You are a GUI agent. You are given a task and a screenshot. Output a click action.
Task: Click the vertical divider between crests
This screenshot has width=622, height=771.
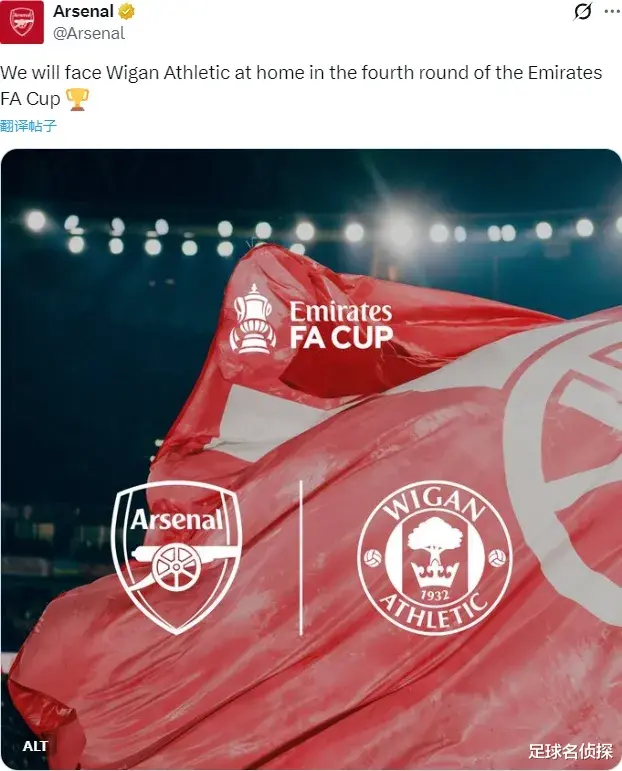(301, 558)
